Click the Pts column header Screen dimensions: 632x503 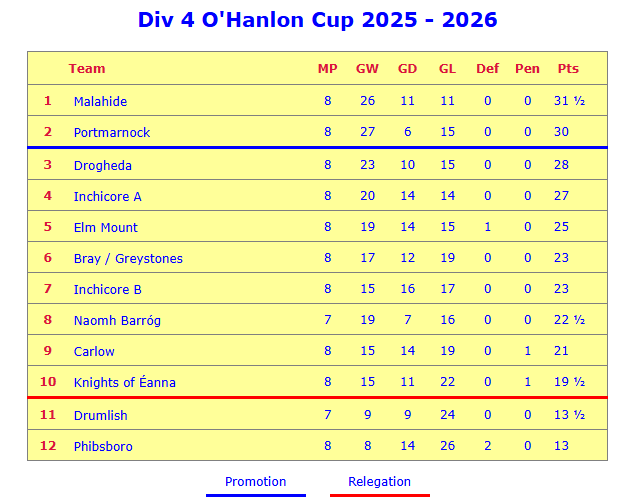click(568, 68)
